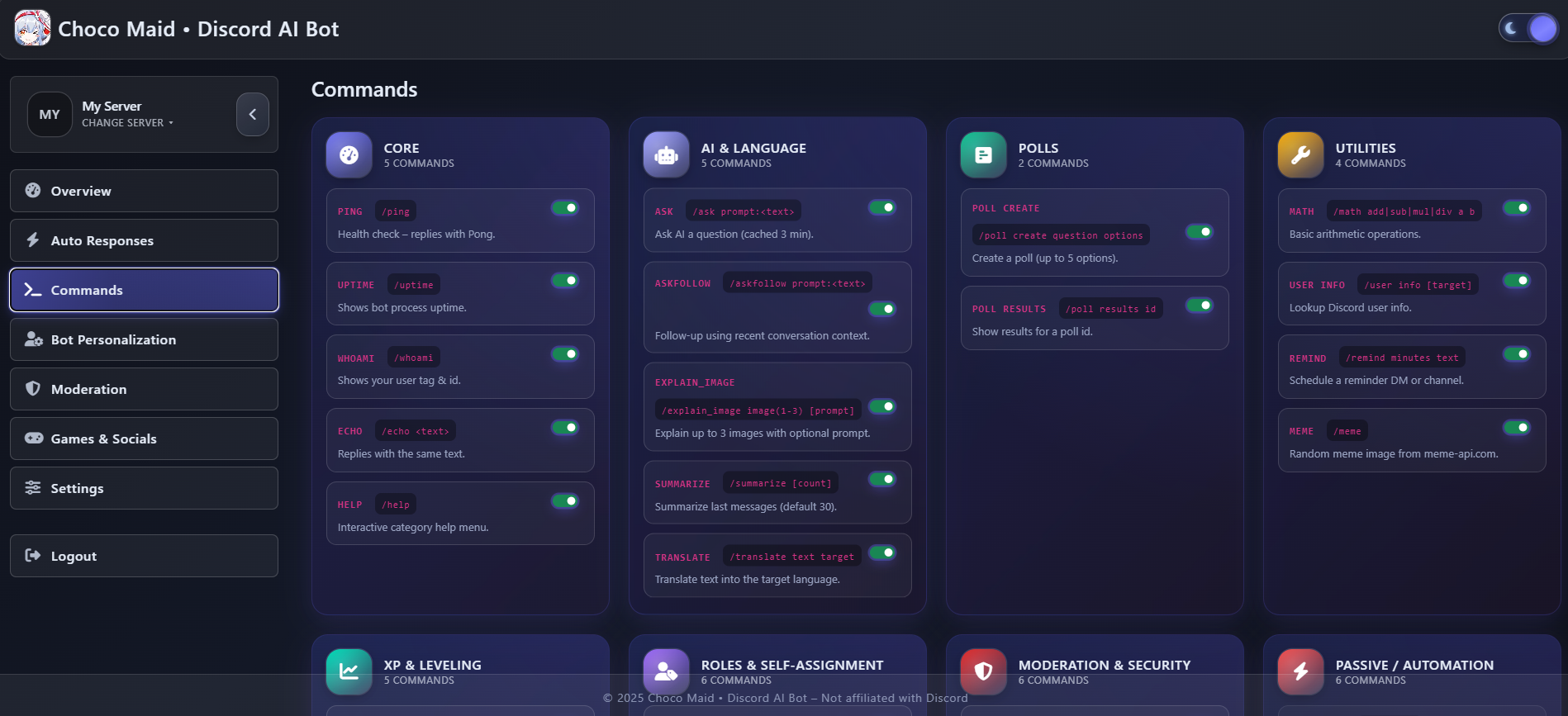Screen dimensions: 1568x716
Task: Disable the /uptime command toggle
Action: pos(565,281)
